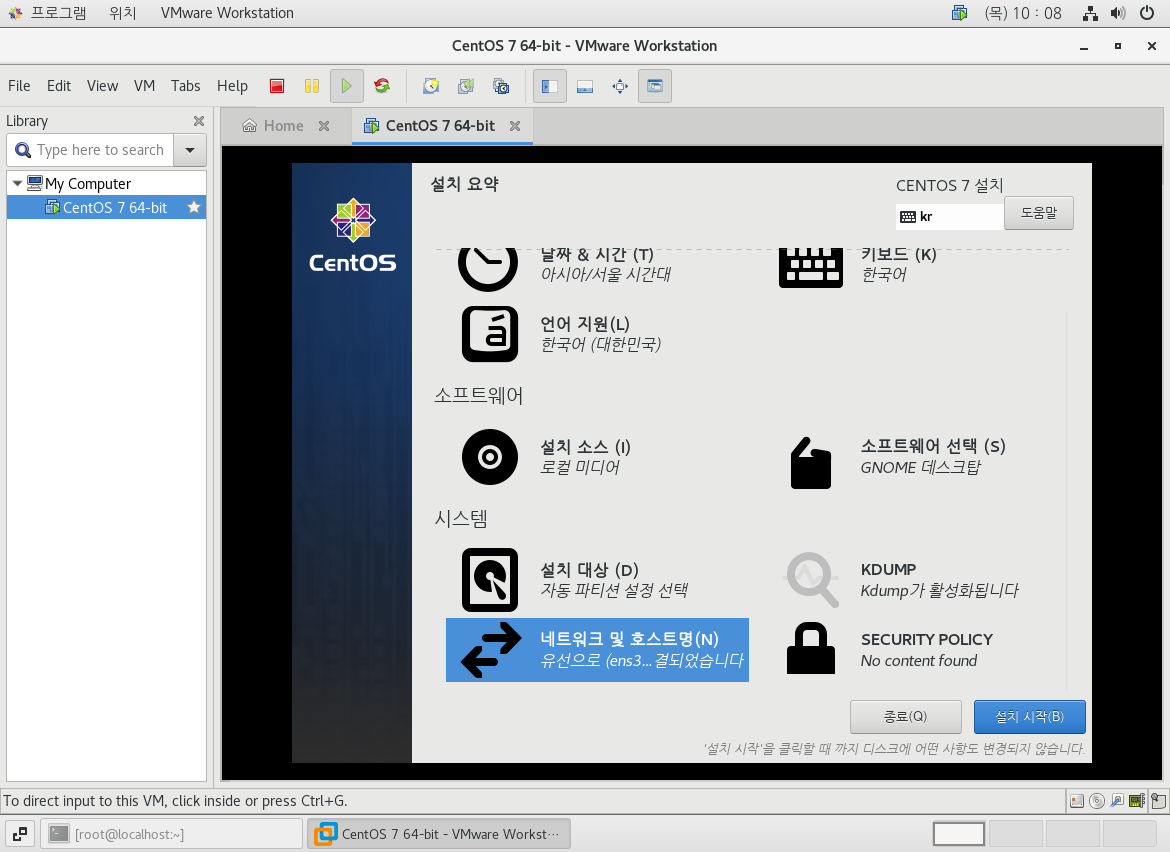The height and width of the screenshot is (852, 1170).
Task: Click the full screen mode icon
Action: (620, 86)
